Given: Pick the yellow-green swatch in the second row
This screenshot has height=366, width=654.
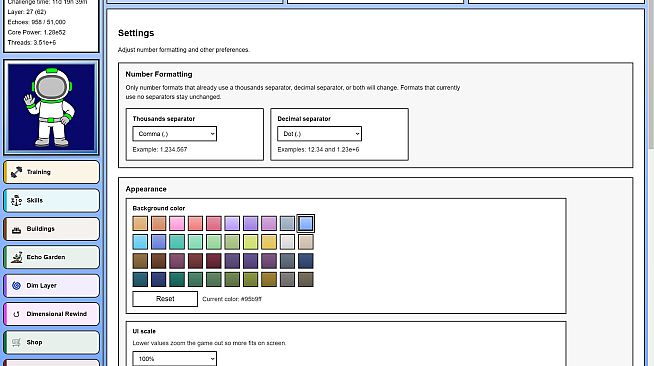Looking at the screenshot, I should pos(250,242).
